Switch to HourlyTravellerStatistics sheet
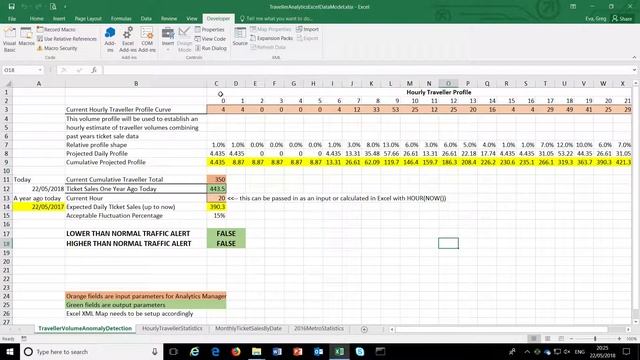The image size is (640, 360). point(172,328)
